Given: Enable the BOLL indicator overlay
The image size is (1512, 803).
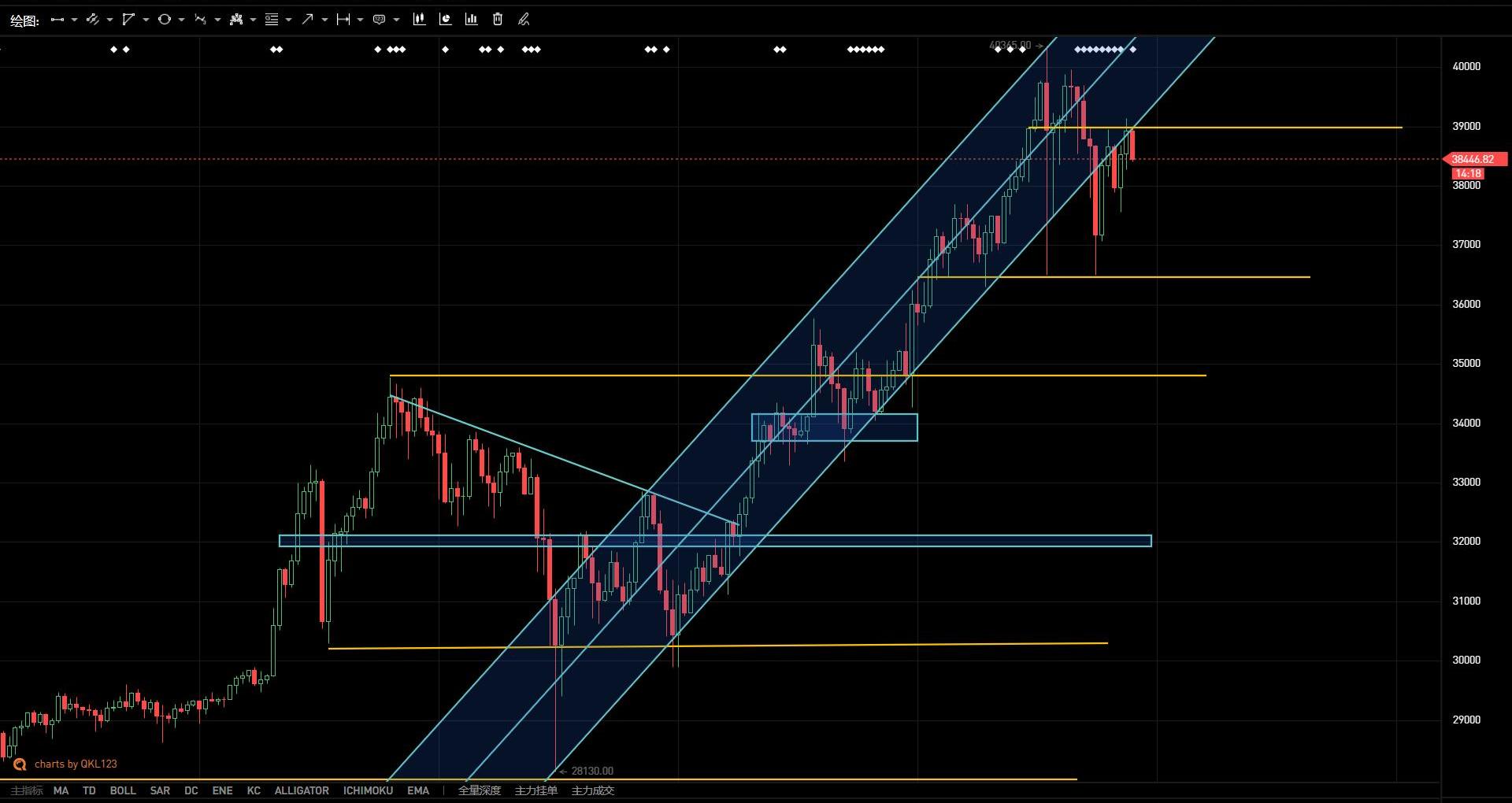Looking at the screenshot, I should [x=122, y=790].
